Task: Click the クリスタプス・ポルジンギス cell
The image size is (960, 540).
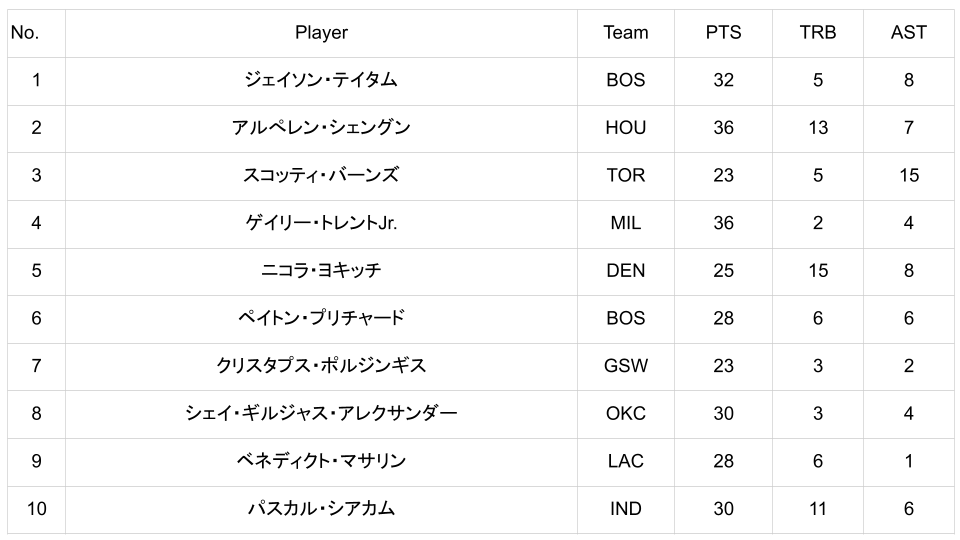Action: click(x=321, y=366)
